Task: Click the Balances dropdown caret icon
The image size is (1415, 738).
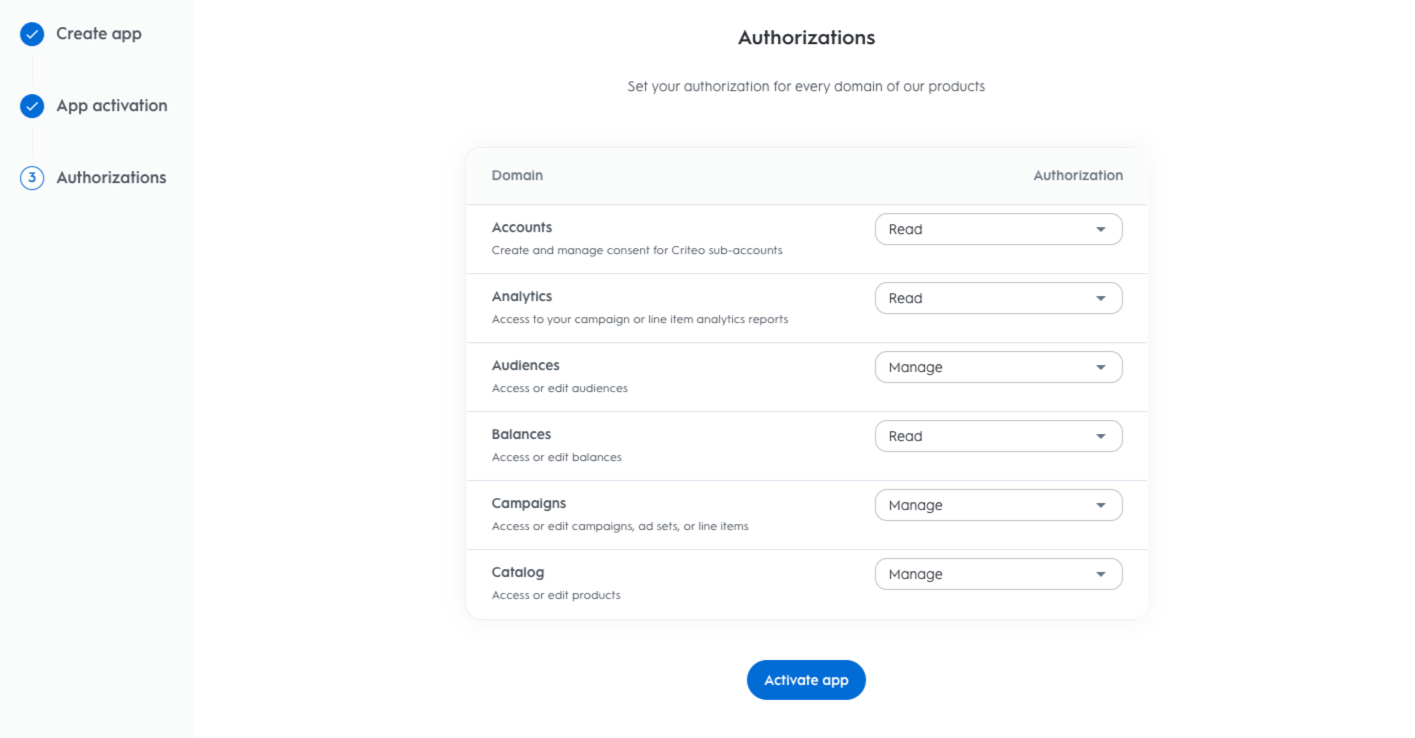Action: point(1101,436)
